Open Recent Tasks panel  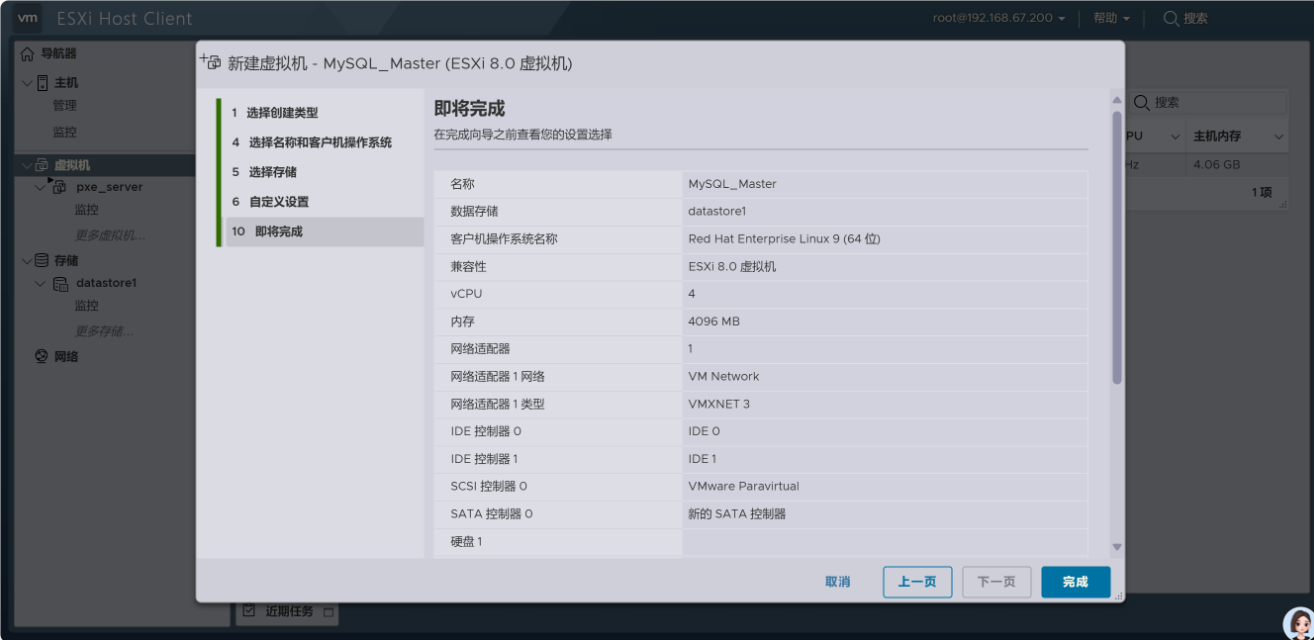(x=288, y=611)
